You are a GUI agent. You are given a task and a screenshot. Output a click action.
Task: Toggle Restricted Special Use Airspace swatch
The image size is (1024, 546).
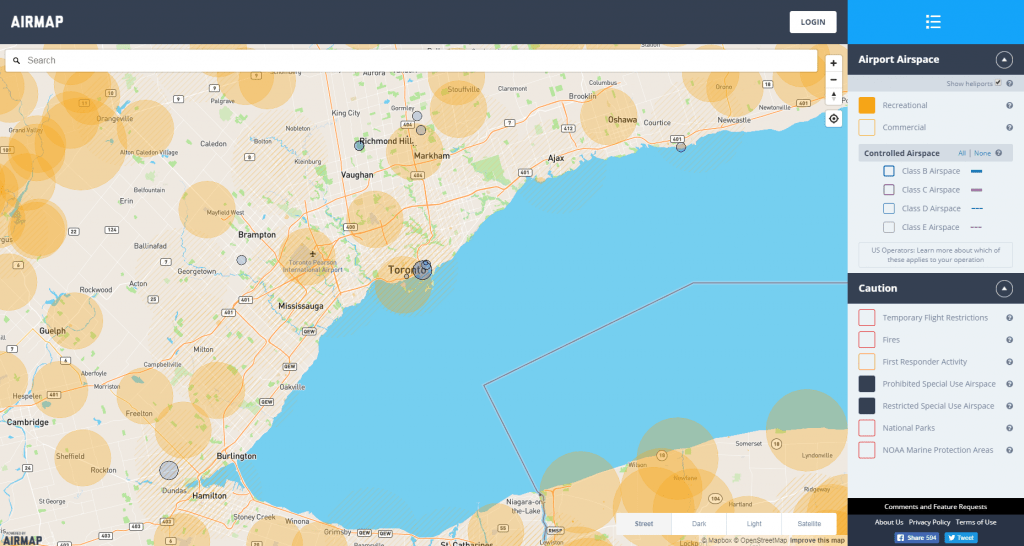[867, 406]
